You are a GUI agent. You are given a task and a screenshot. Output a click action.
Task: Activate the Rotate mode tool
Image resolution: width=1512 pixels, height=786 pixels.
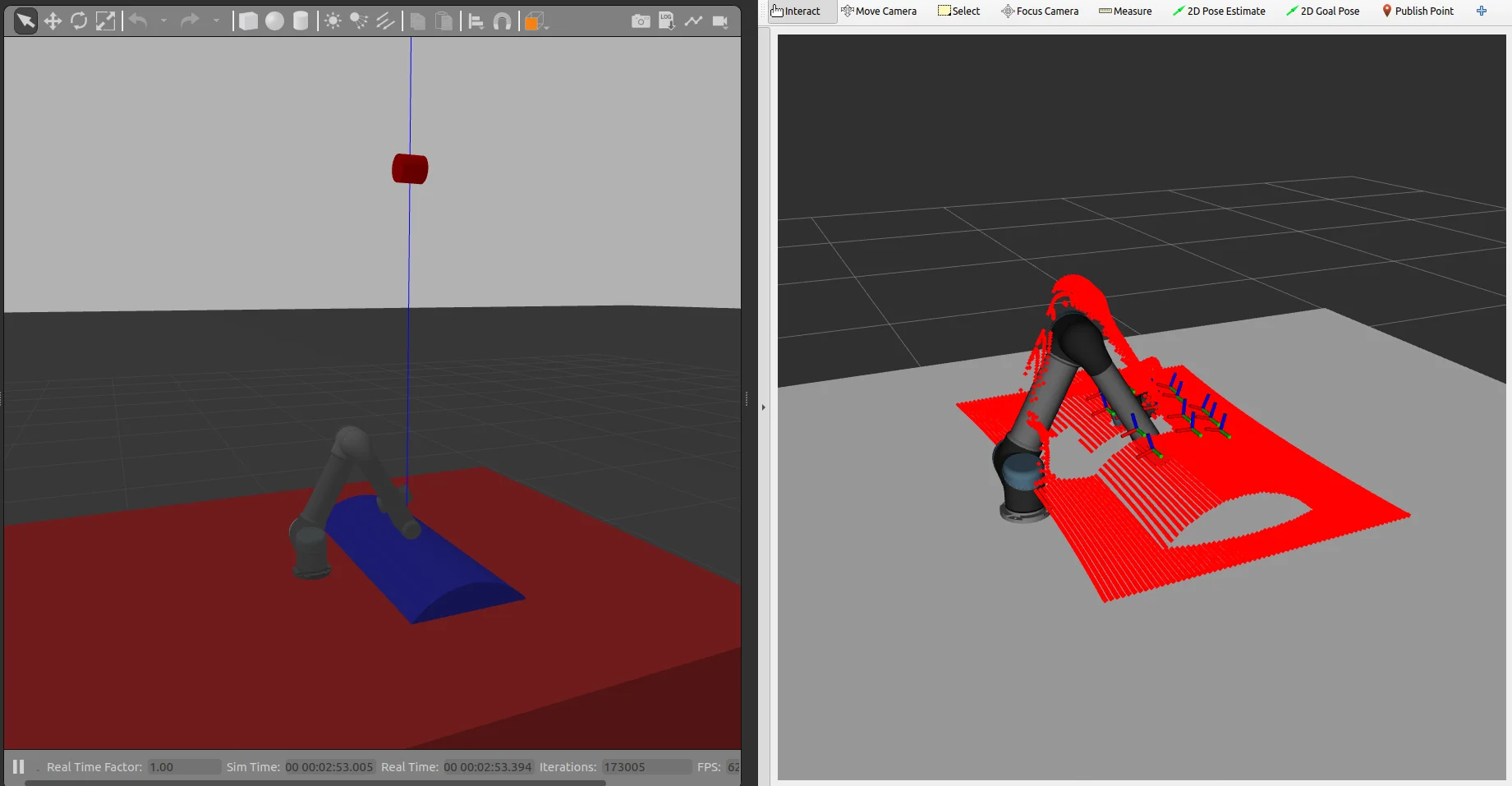click(79, 21)
